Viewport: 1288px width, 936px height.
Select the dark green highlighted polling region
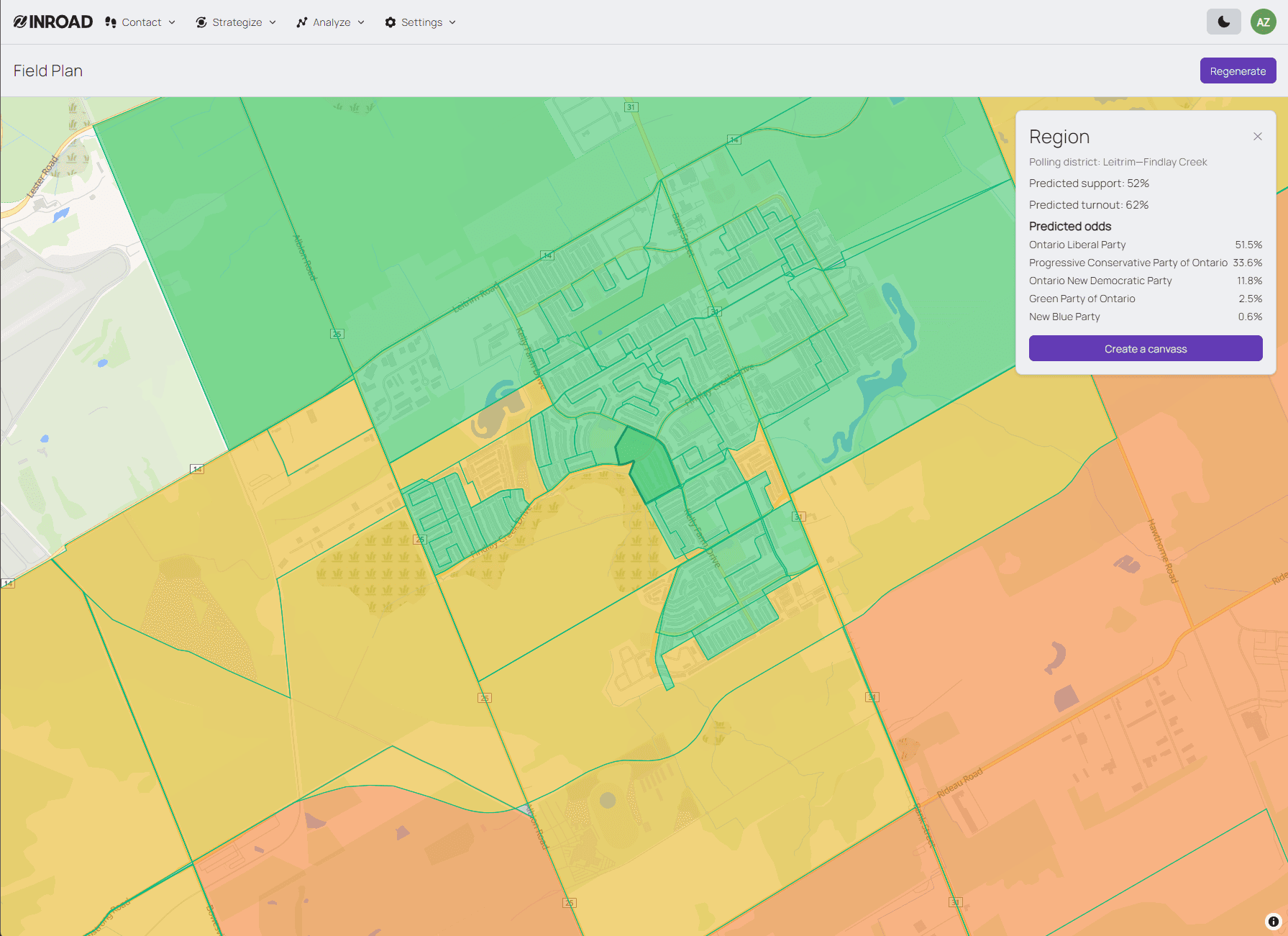[x=649, y=465]
